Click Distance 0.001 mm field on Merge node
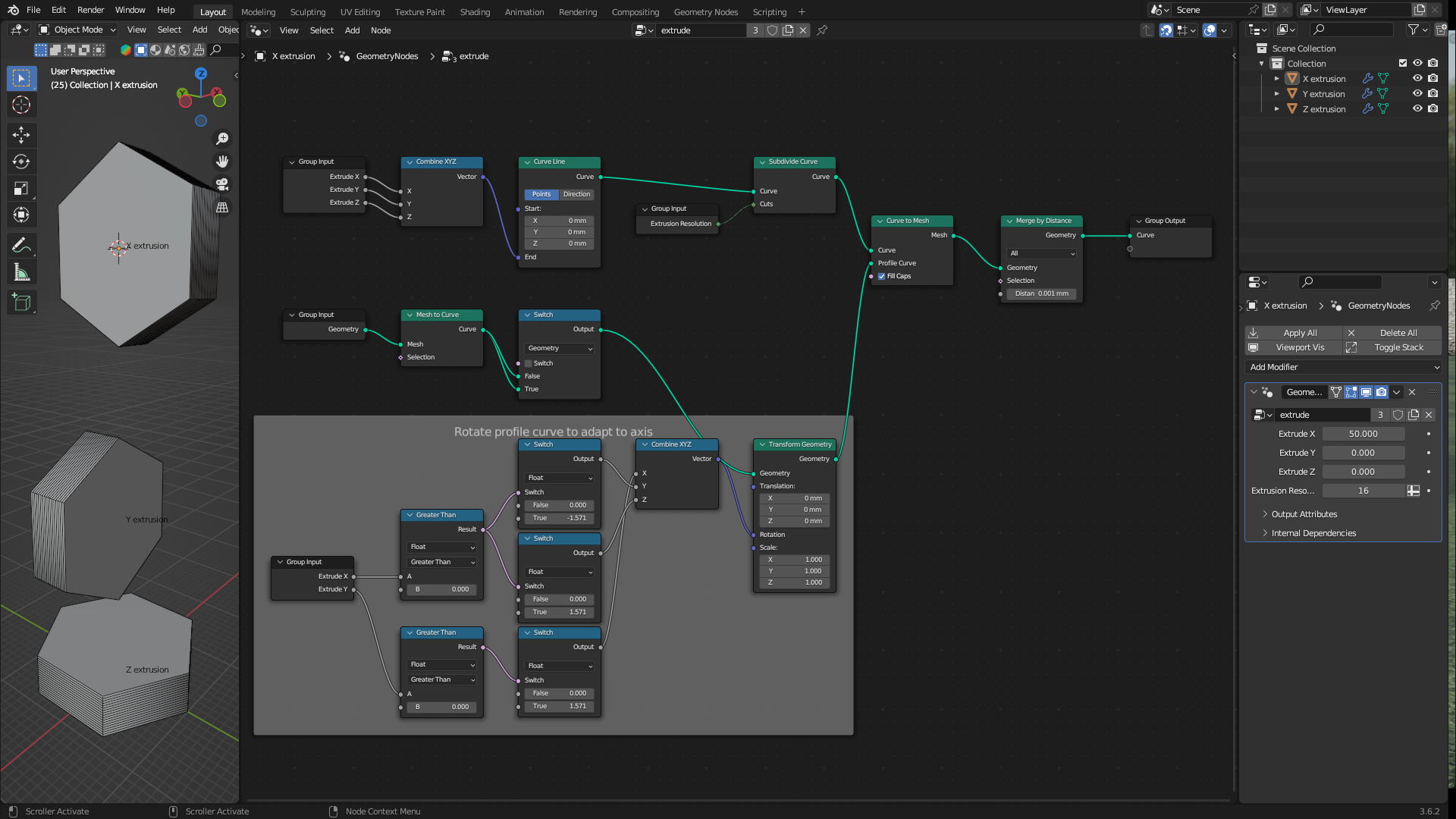1456x819 pixels. coord(1041,293)
